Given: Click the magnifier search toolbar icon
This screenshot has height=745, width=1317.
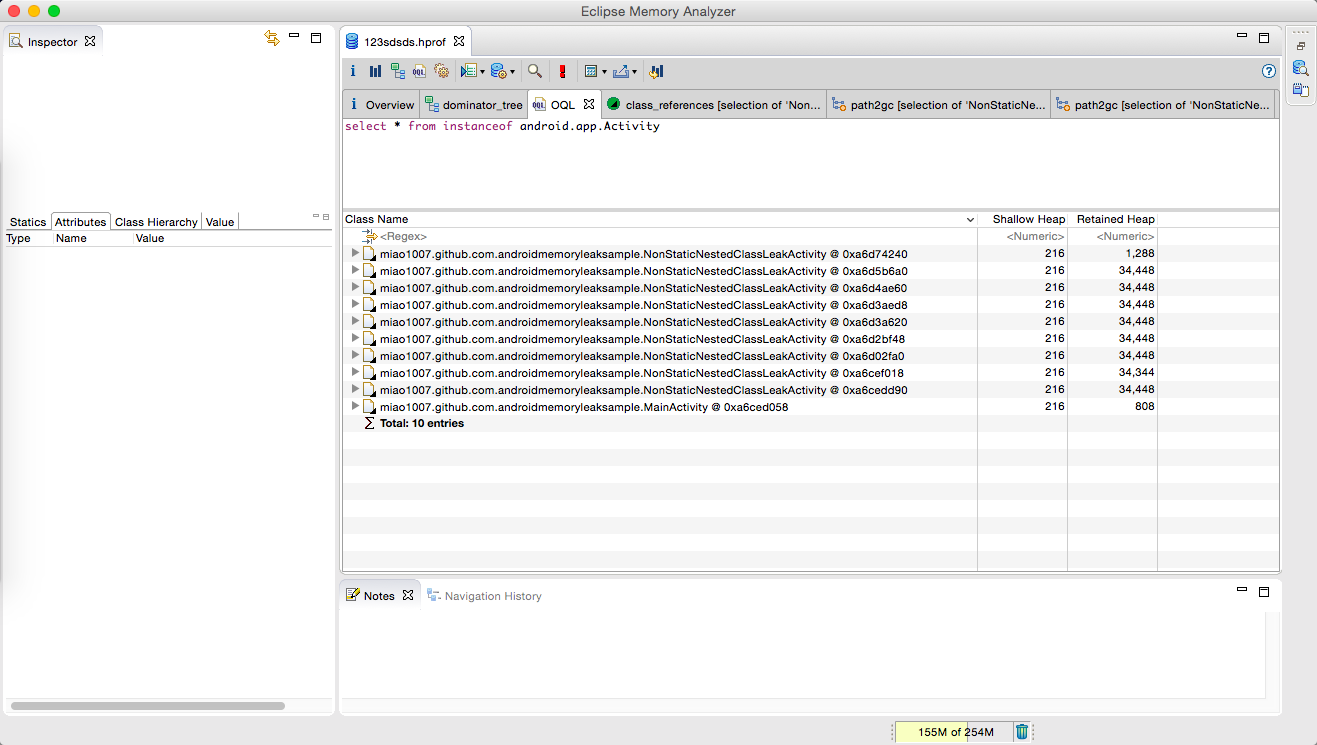Looking at the screenshot, I should 535,71.
